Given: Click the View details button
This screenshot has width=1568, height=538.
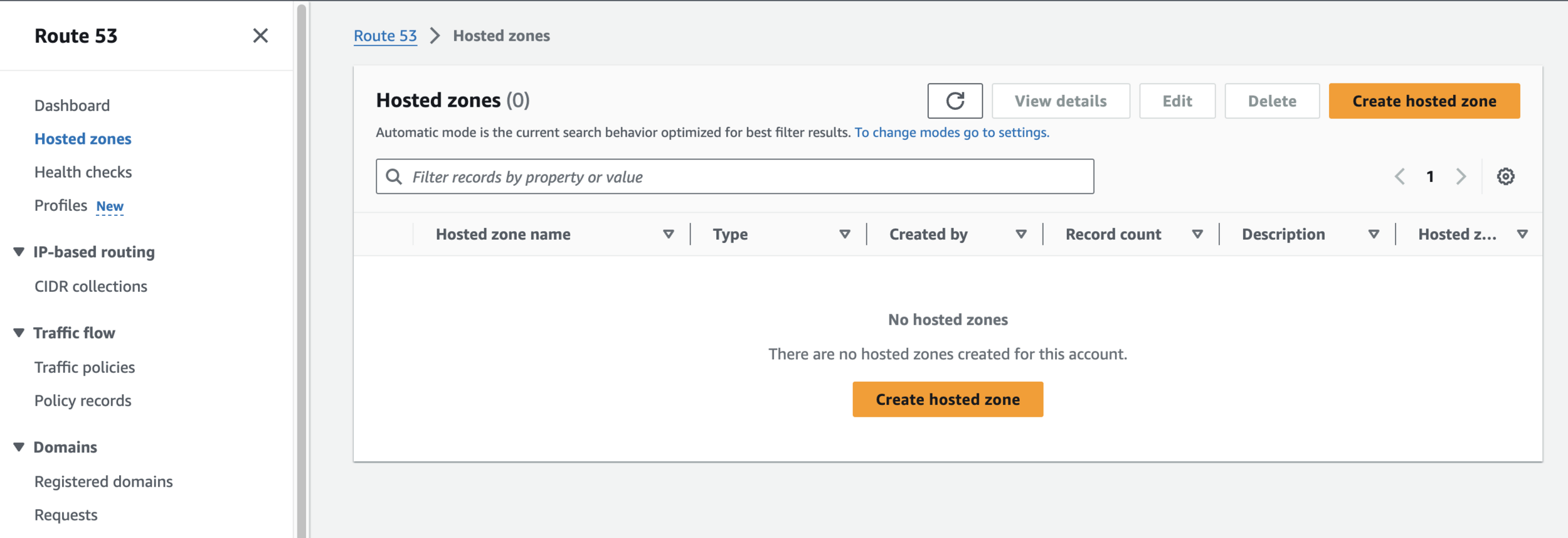Looking at the screenshot, I should (1061, 101).
